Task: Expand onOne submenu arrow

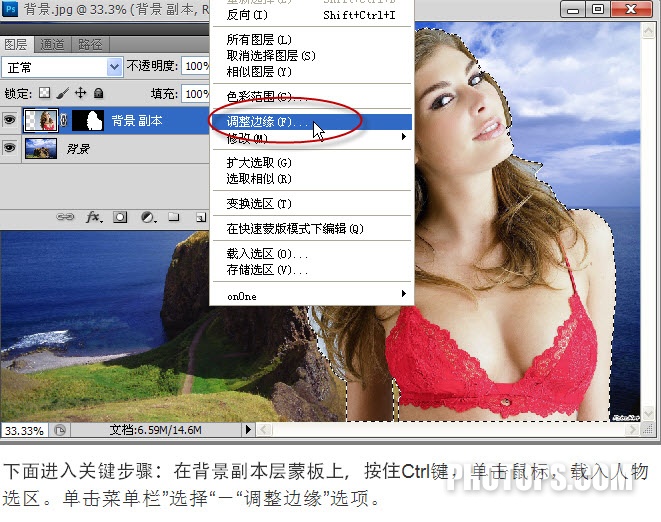Action: pyautogui.click(x=404, y=293)
